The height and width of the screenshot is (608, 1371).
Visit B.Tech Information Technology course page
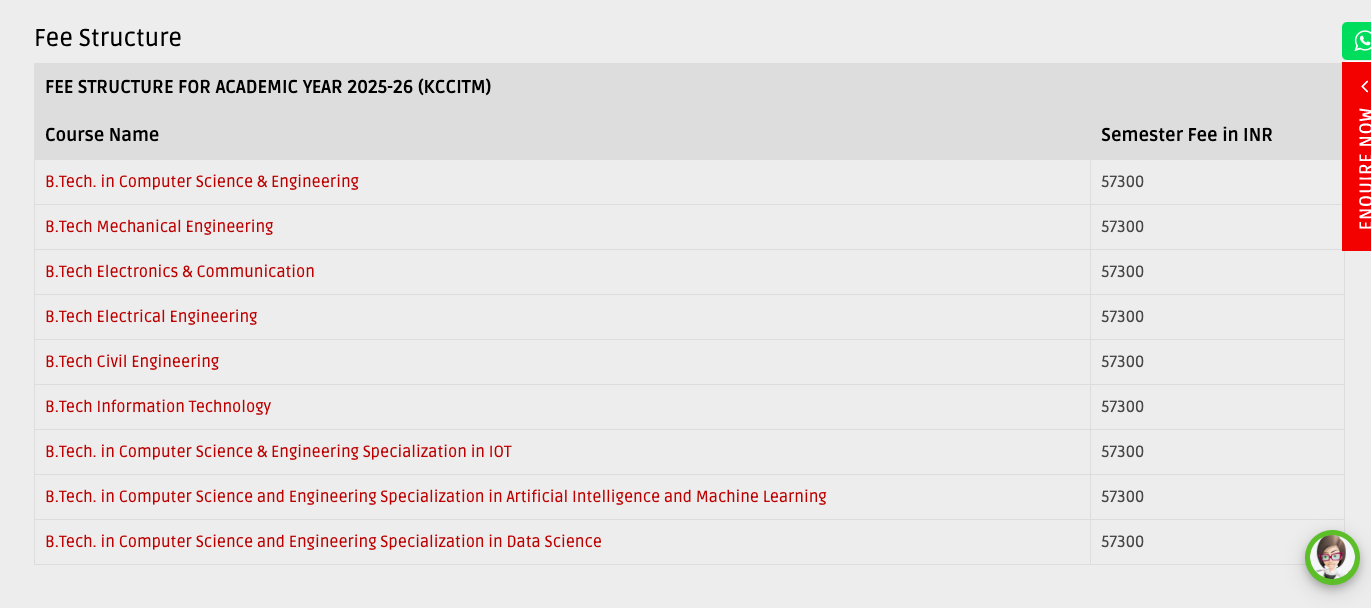[158, 407]
